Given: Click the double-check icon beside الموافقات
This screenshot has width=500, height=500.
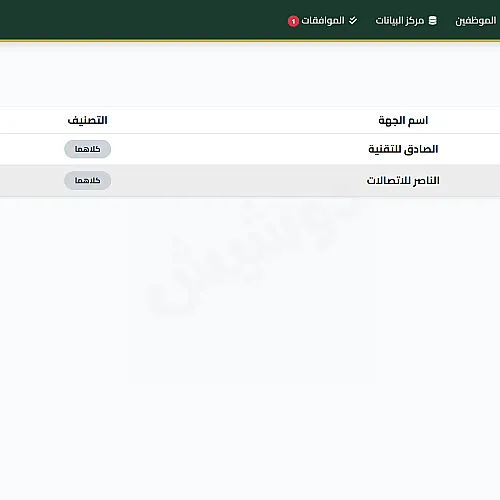Looking at the screenshot, I should (353, 21).
